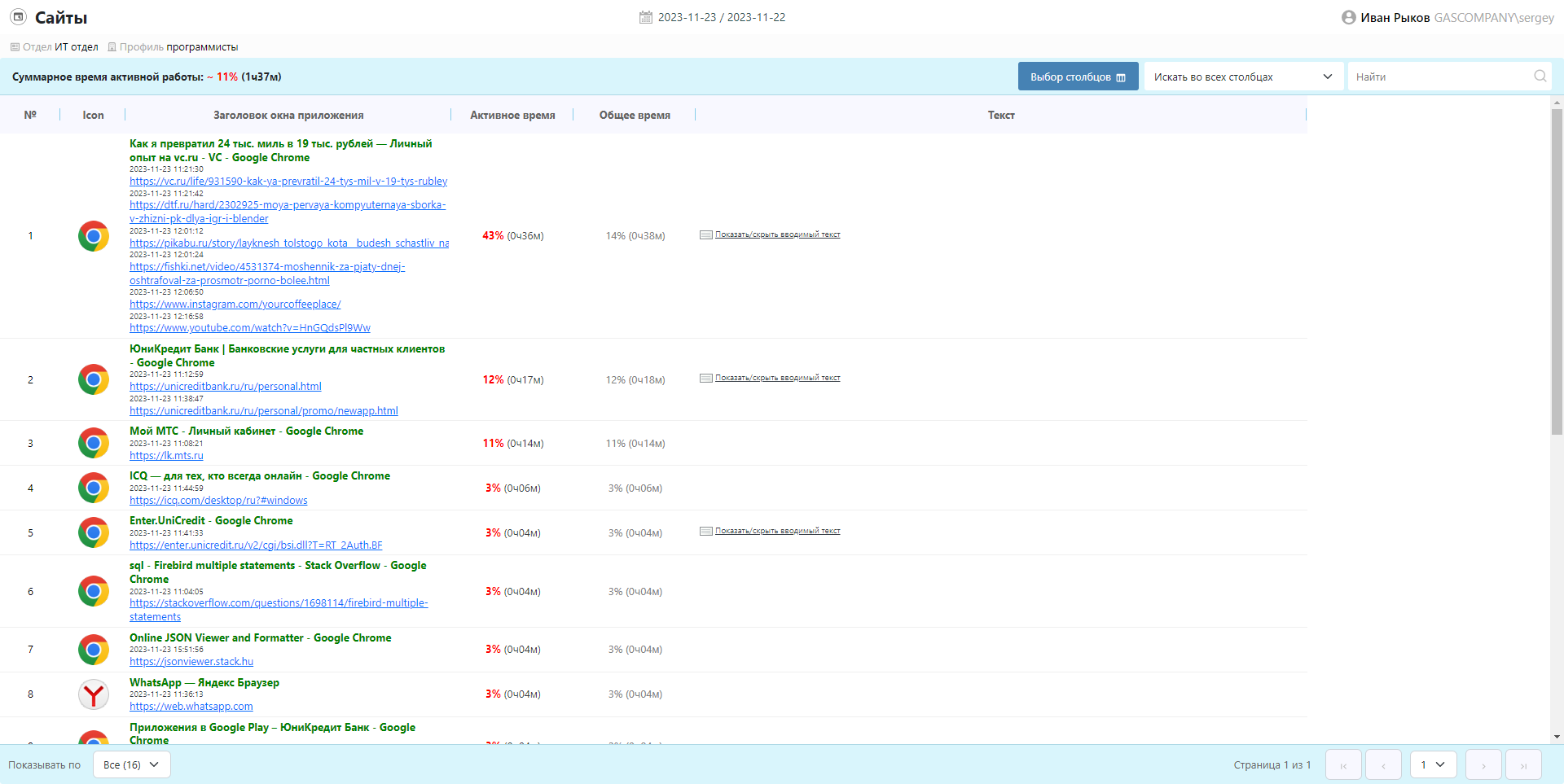Image resolution: width=1564 pixels, height=784 pixels.
Task: Open the page number selector dropdown
Action: click(x=1433, y=765)
